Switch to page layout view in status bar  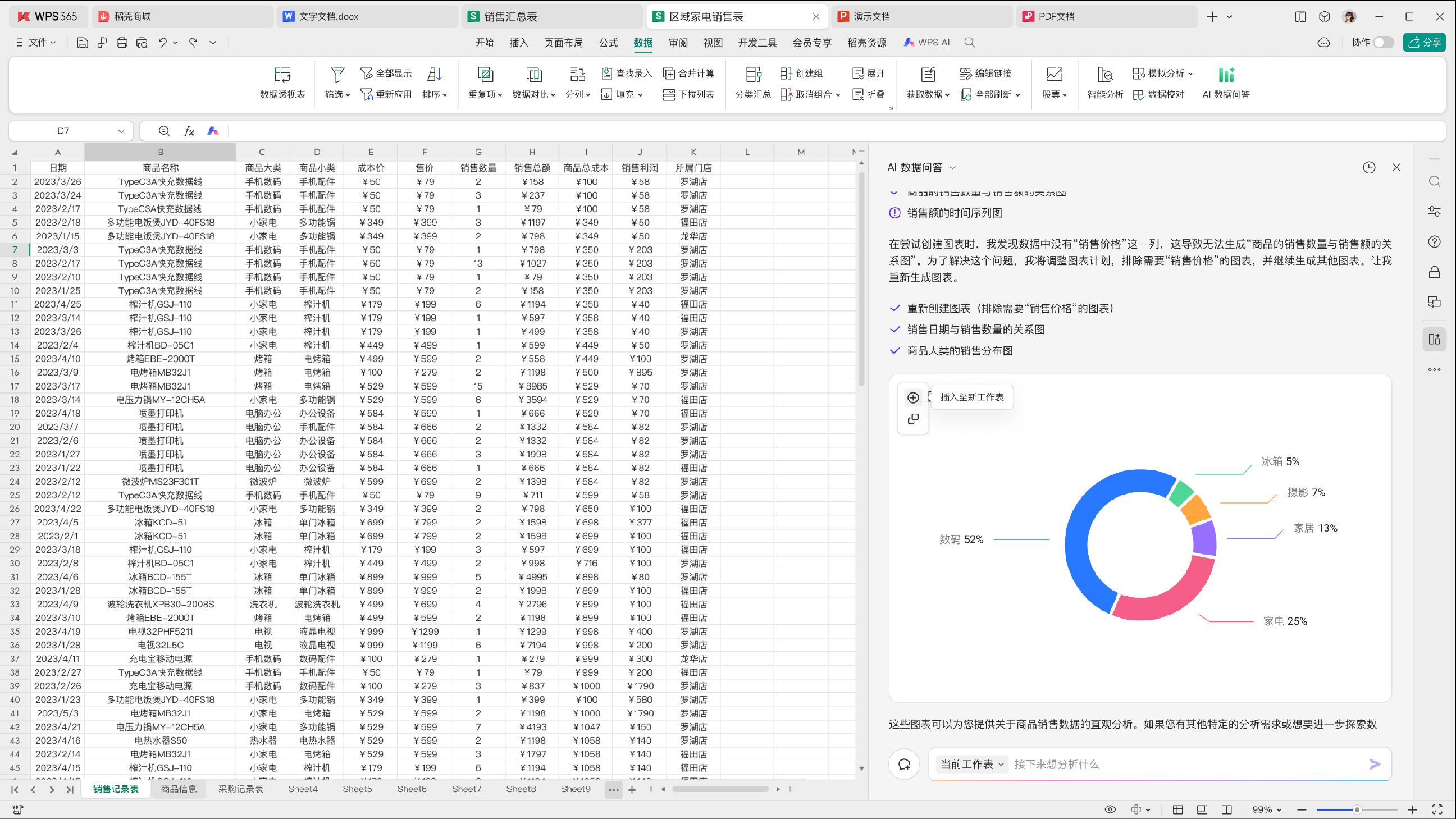[x=1202, y=809]
